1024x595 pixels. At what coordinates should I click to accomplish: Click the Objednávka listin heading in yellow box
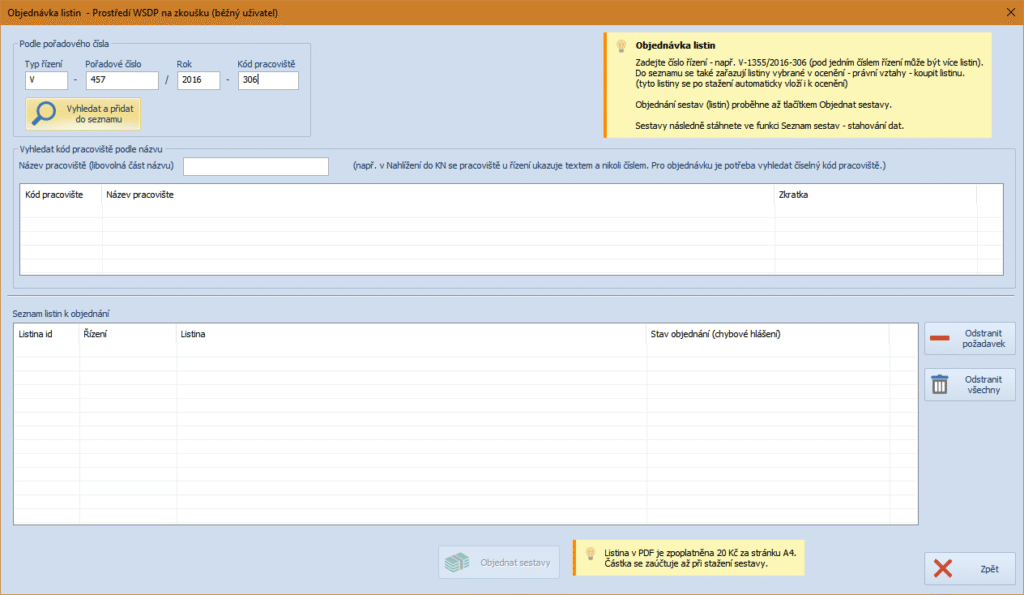pos(675,46)
